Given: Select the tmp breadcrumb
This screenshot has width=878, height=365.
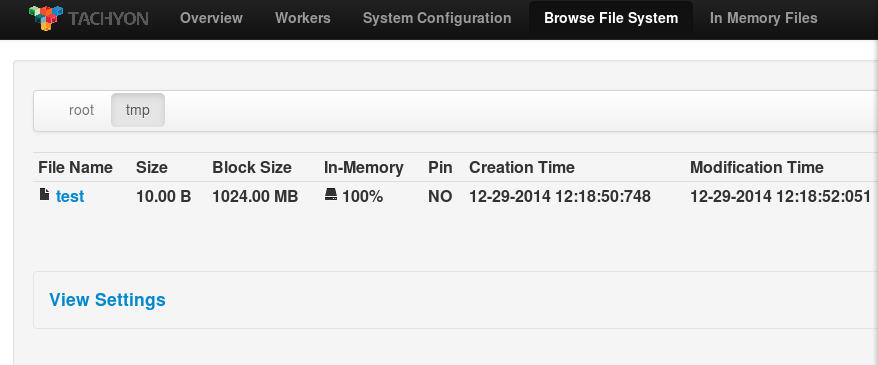Looking at the screenshot, I should pyautogui.click(x=138, y=110).
